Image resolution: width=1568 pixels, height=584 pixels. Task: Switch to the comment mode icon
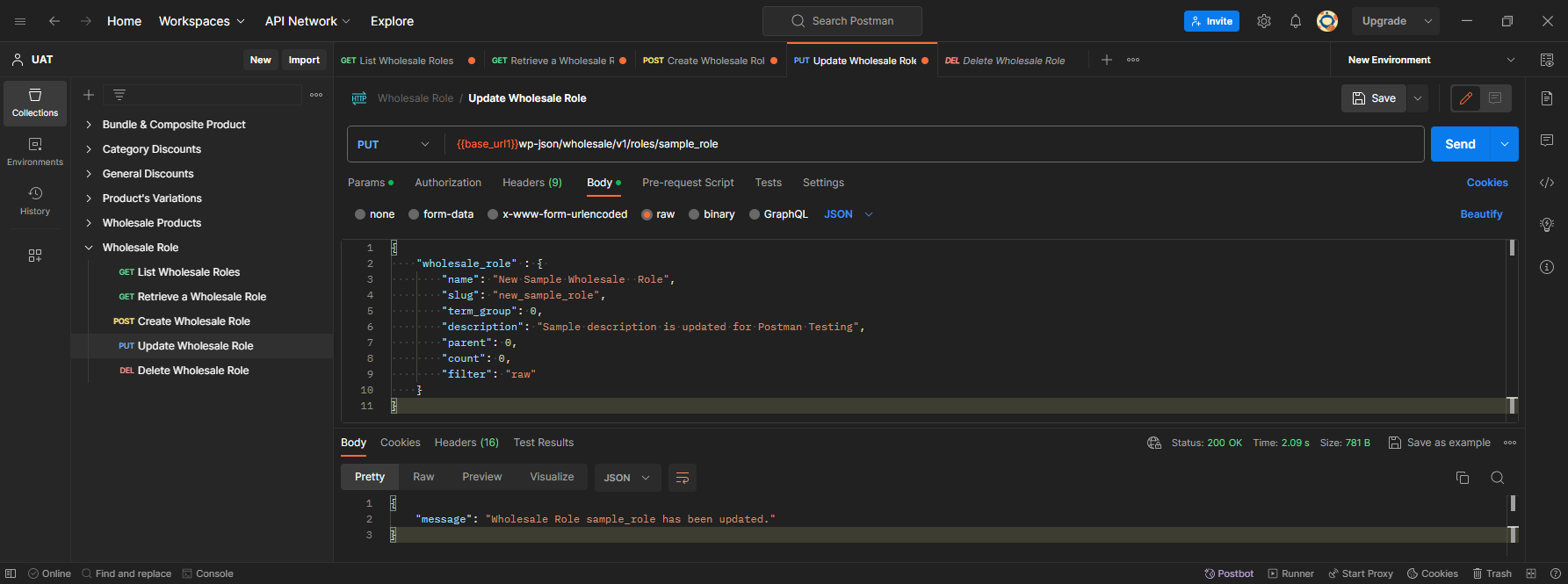(1495, 98)
